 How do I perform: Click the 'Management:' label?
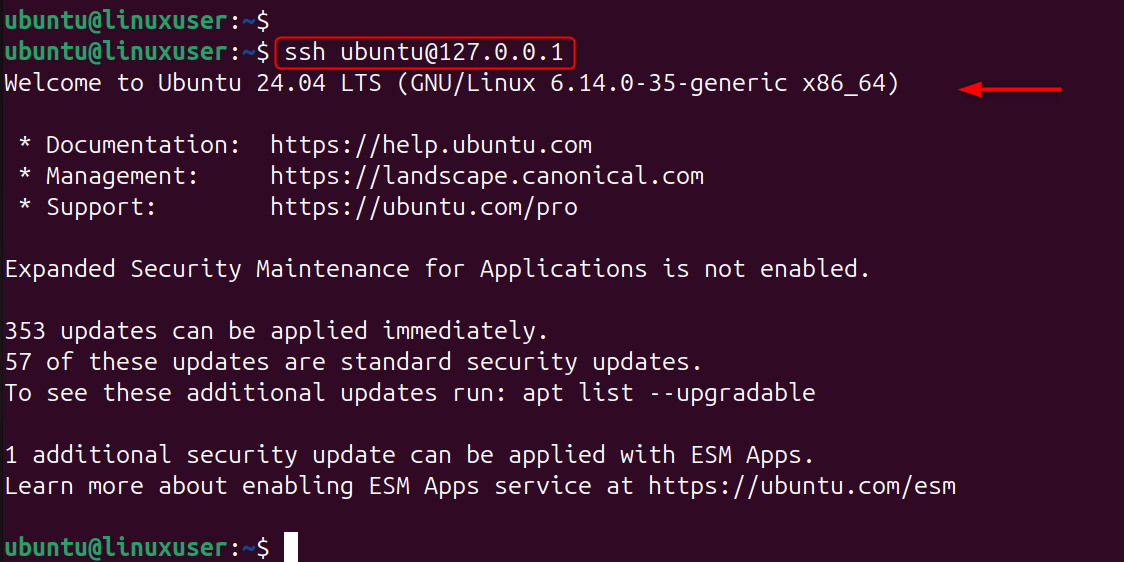tap(122, 176)
